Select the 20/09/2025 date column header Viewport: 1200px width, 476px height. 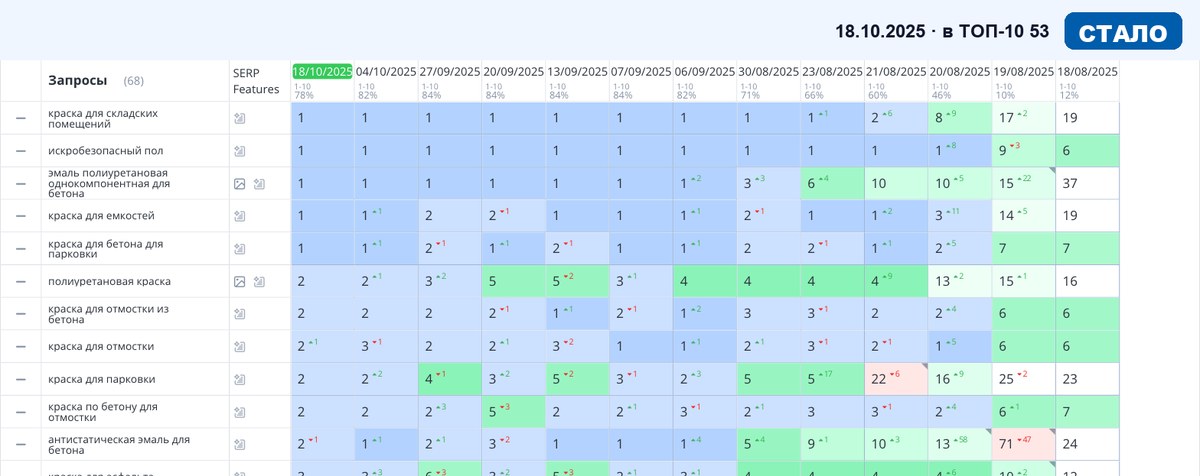pos(514,71)
